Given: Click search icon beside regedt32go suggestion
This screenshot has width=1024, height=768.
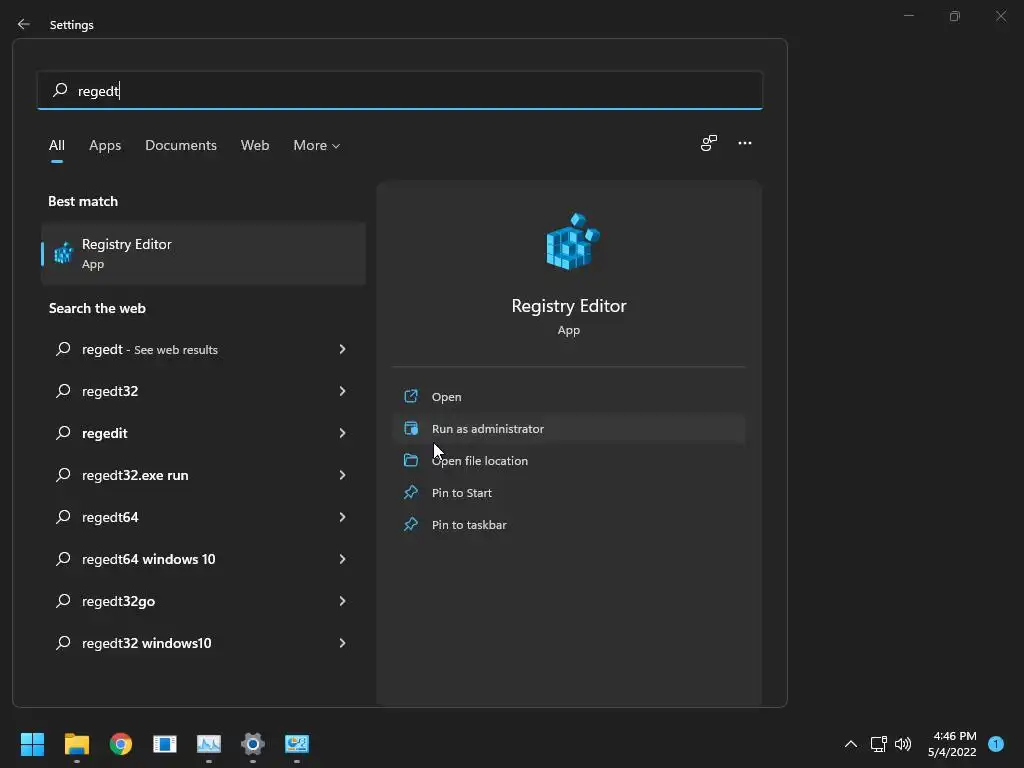Looking at the screenshot, I should tap(63, 600).
